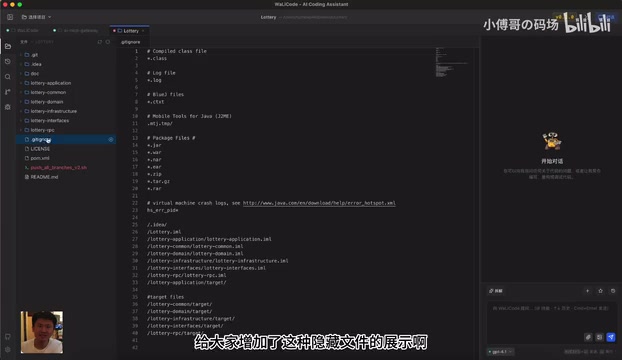Open the file explorer sidebar icon
Viewport: 622px width, 360px height.
(8, 46)
